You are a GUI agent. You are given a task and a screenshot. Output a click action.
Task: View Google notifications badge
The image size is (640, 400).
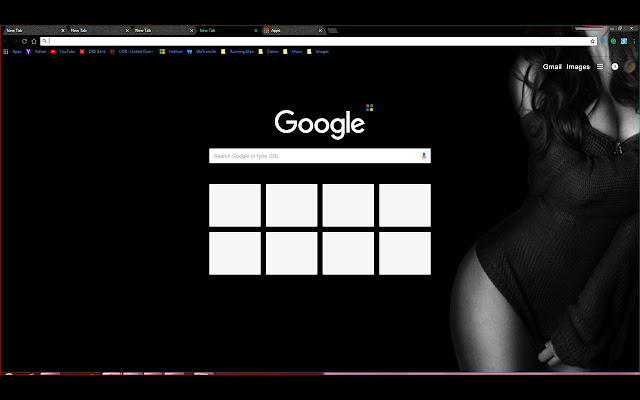pos(615,67)
